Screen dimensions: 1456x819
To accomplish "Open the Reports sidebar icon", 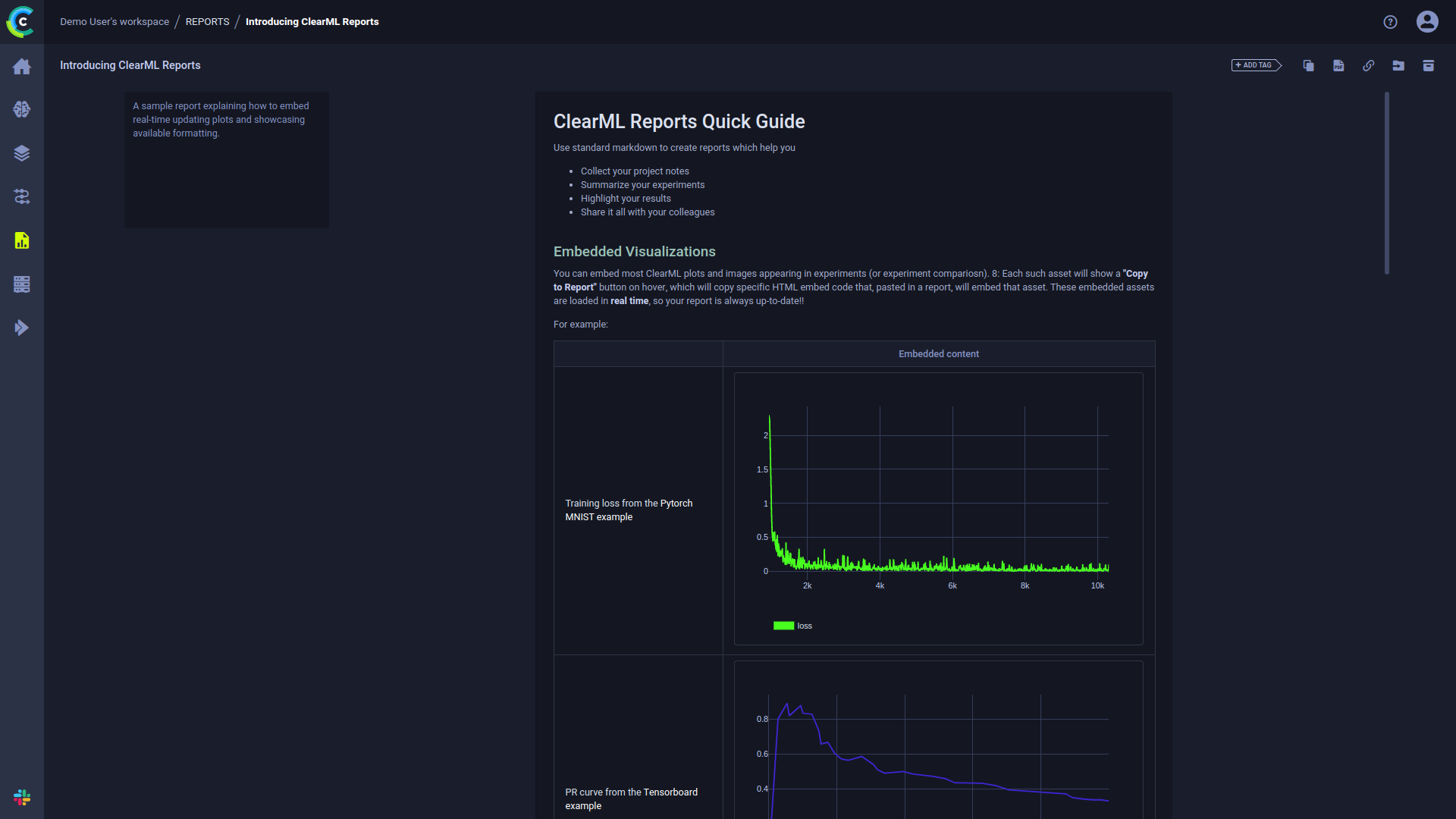I will pos(21,240).
